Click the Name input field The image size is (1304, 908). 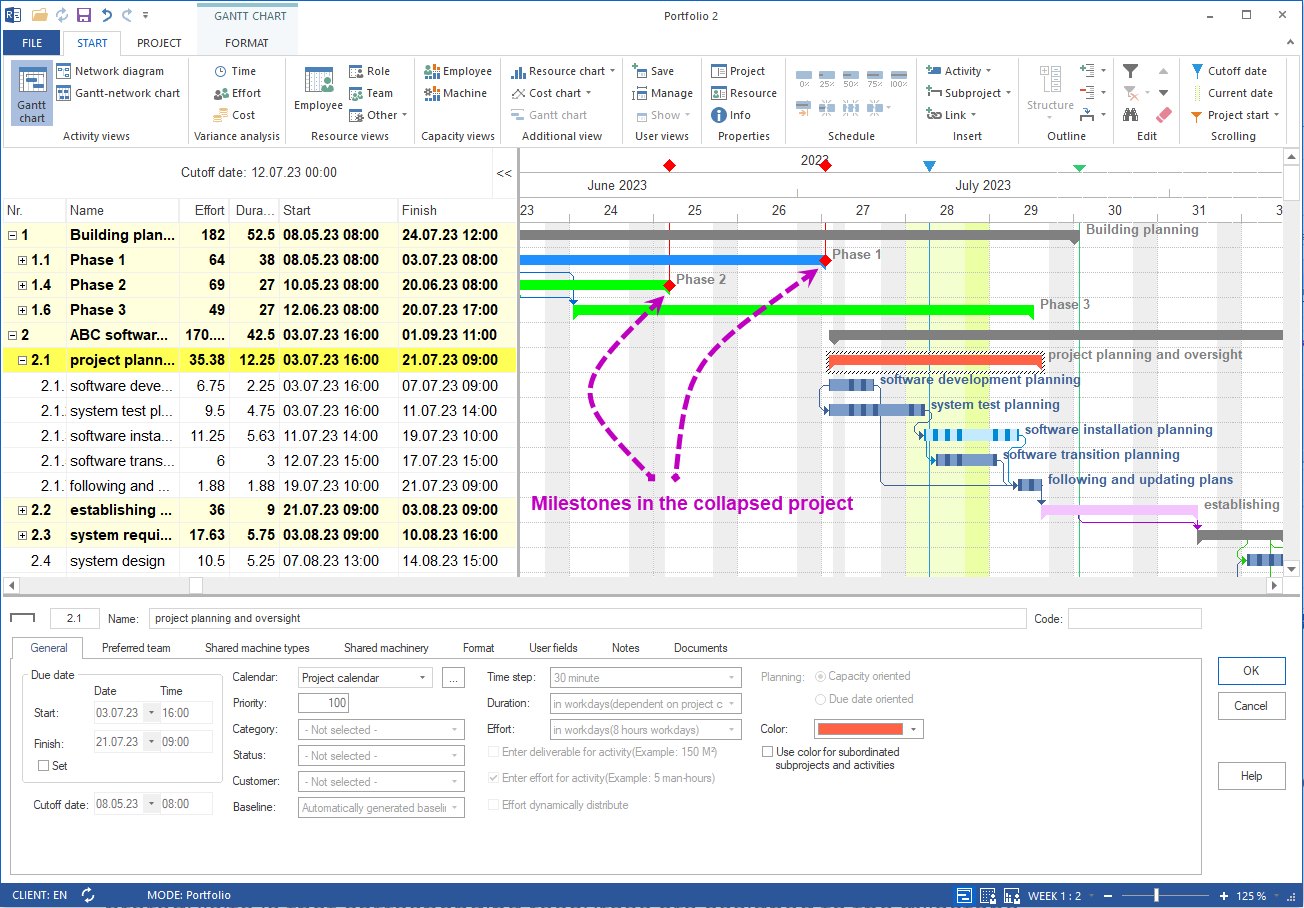(587, 619)
